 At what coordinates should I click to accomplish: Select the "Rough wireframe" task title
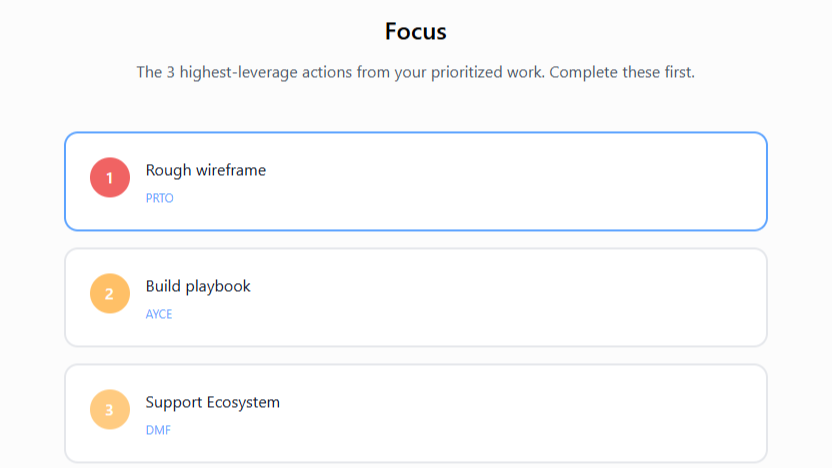click(x=206, y=170)
